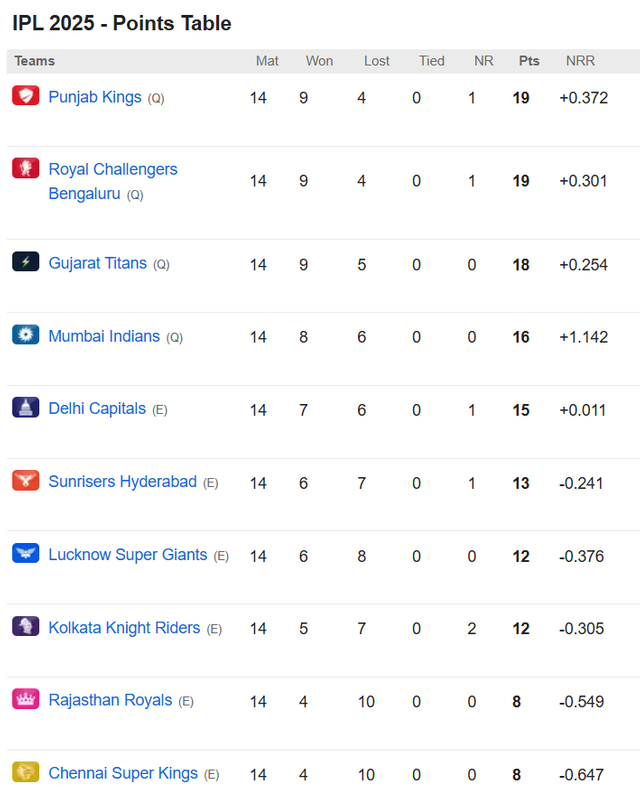Open the Delhi Capitals team link
Viewport: 640px width, 795px height.
click(x=97, y=409)
